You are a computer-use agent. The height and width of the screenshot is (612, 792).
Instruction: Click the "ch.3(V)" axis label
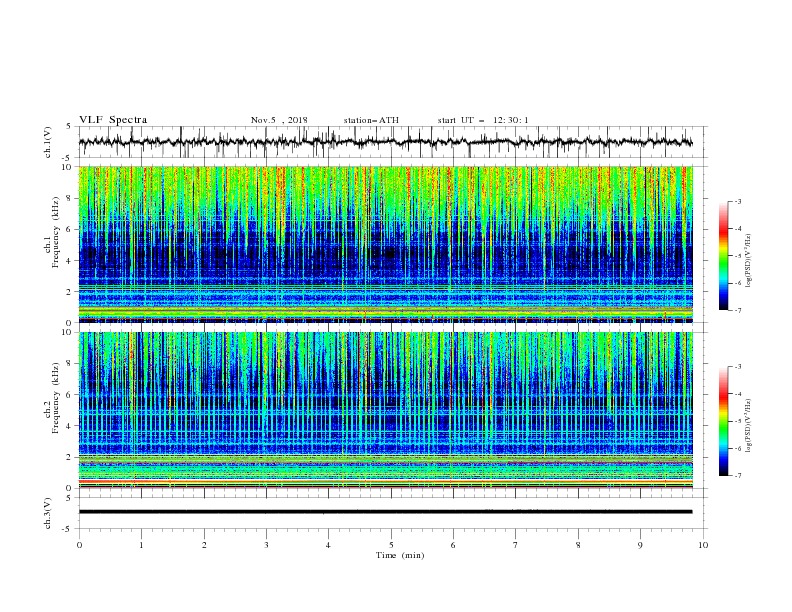48,513
